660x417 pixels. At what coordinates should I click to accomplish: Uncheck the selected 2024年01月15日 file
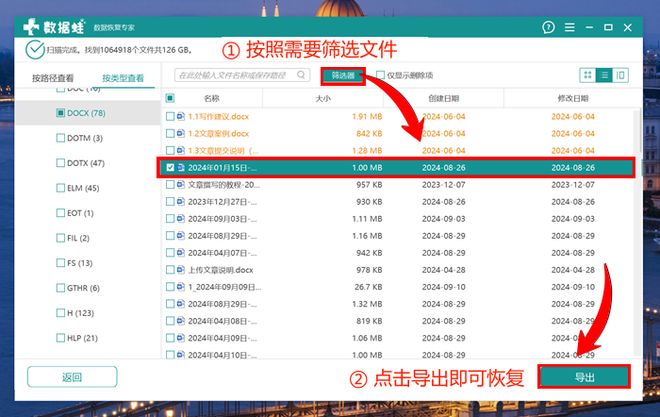(x=170, y=167)
